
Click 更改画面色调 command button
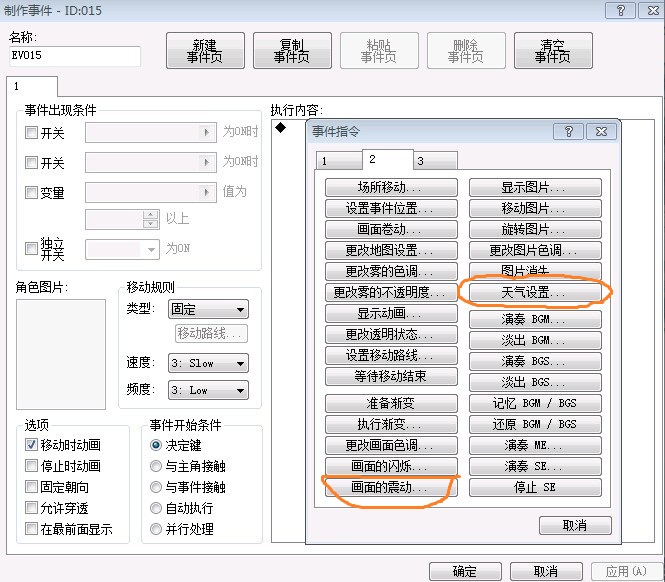(x=391, y=445)
